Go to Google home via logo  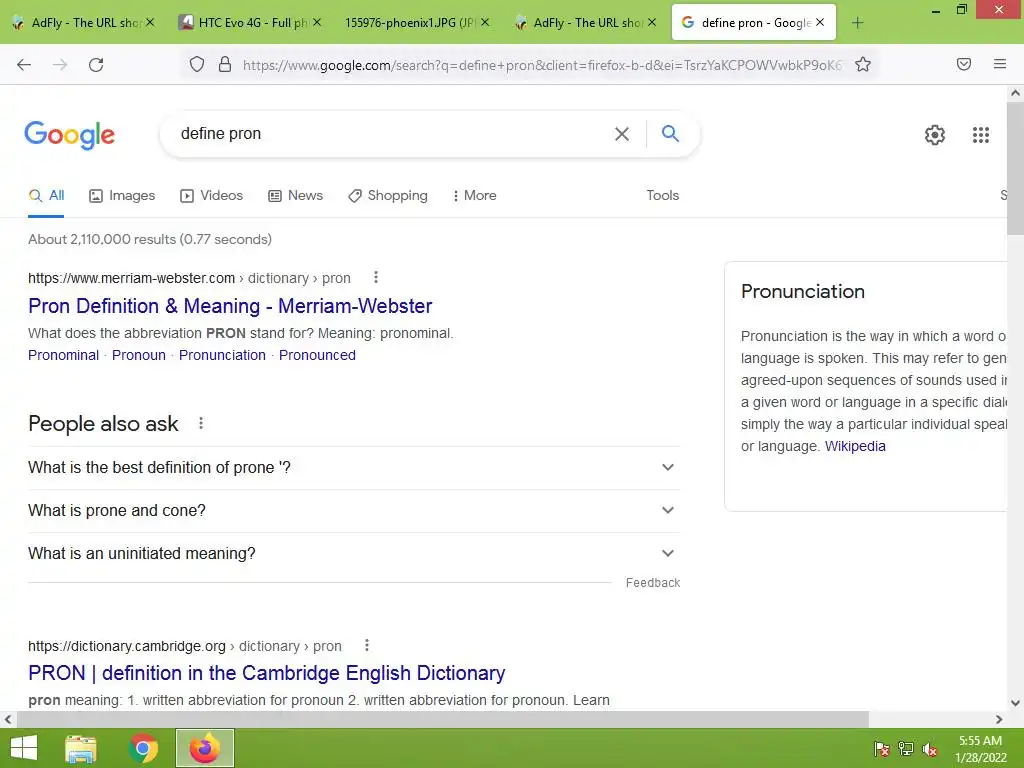[69, 135]
